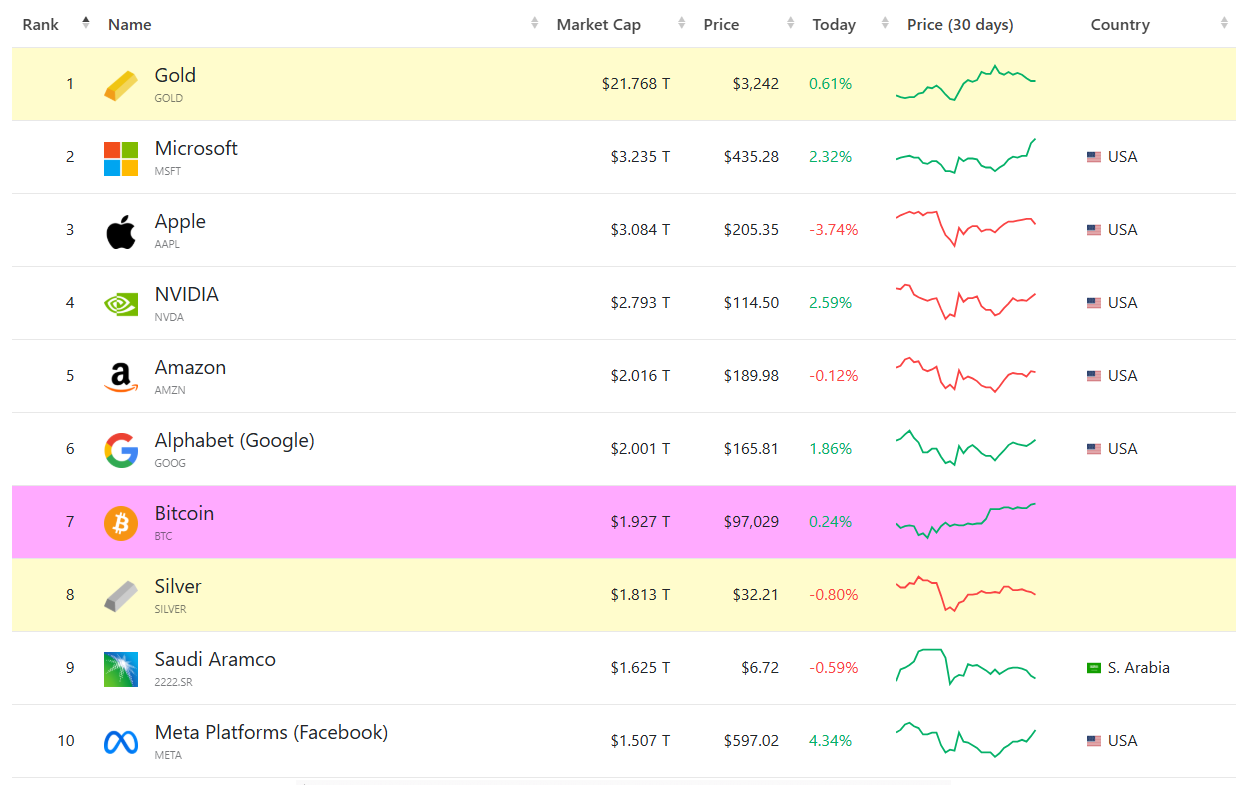Viewport: 1244px width, 785px height.
Task: Open the Alphabet (Google) link
Action: click(x=235, y=440)
